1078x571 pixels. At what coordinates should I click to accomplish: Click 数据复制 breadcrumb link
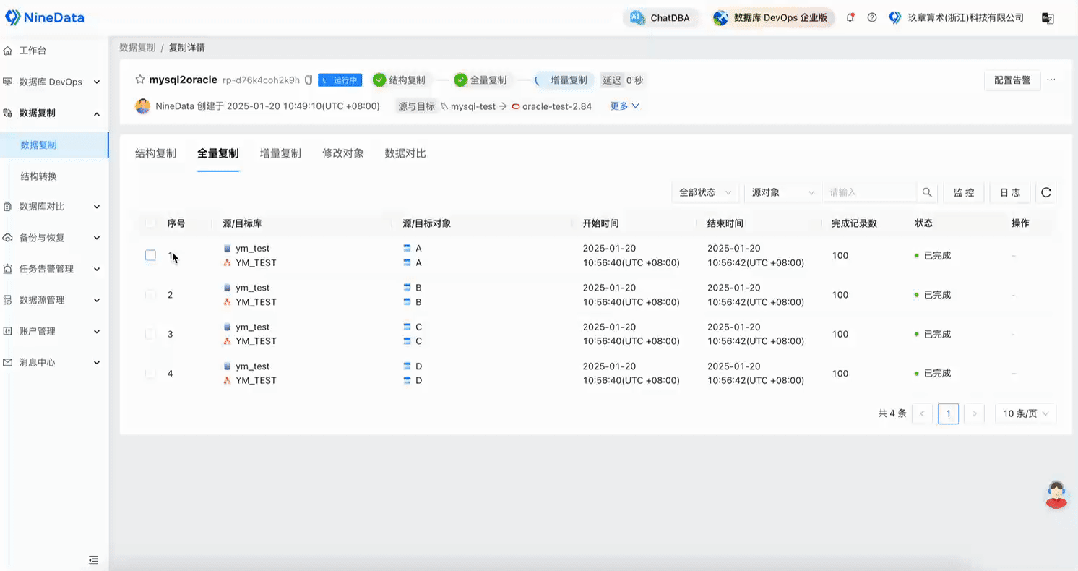[x=137, y=47]
